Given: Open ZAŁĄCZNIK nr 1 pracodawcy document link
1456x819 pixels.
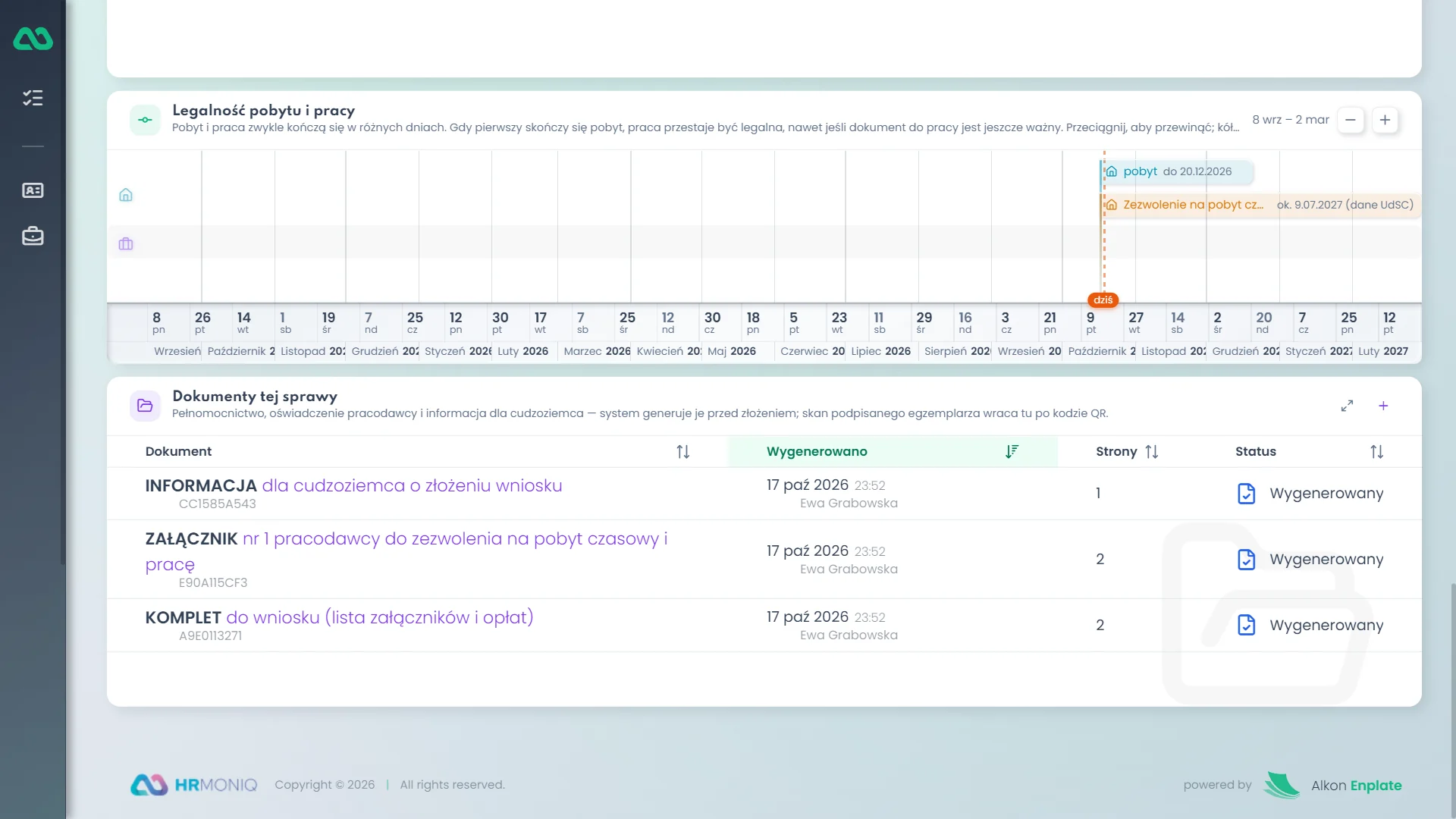Looking at the screenshot, I should [406, 551].
